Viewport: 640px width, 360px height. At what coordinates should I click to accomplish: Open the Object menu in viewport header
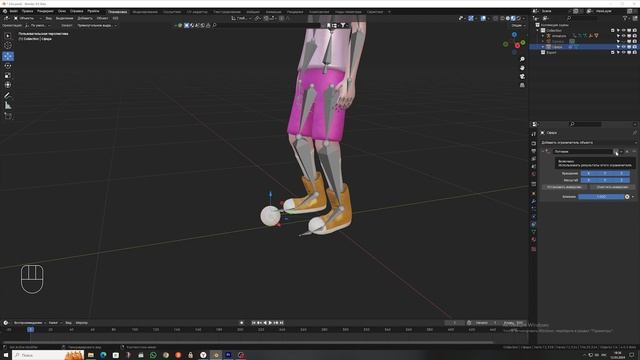[x=102, y=18]
